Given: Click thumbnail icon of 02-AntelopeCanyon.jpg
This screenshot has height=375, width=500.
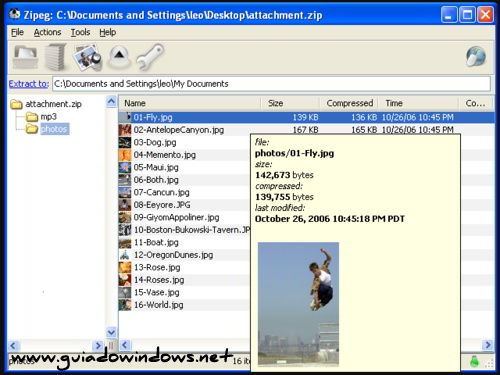Looking at the screenshot, I should click(125, 130).
